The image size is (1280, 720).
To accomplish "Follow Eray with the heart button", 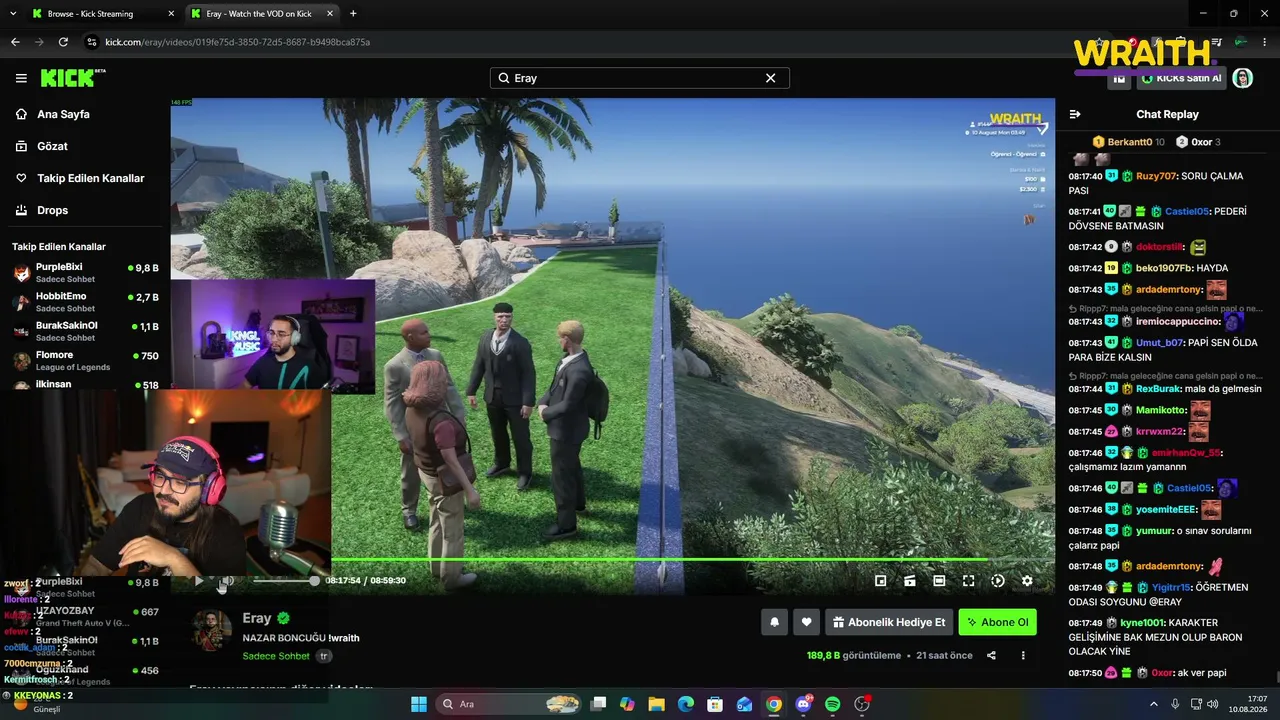I will (807, 622).
